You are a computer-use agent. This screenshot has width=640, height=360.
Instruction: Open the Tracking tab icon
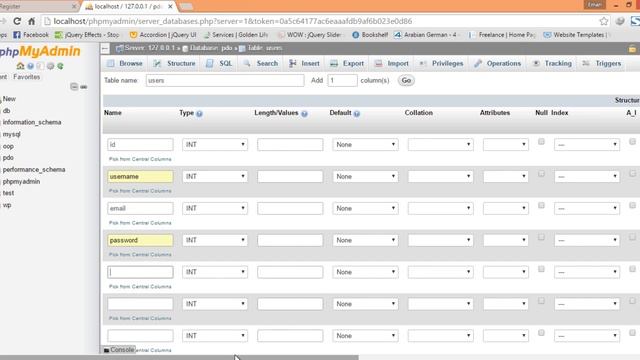(536, 63)
